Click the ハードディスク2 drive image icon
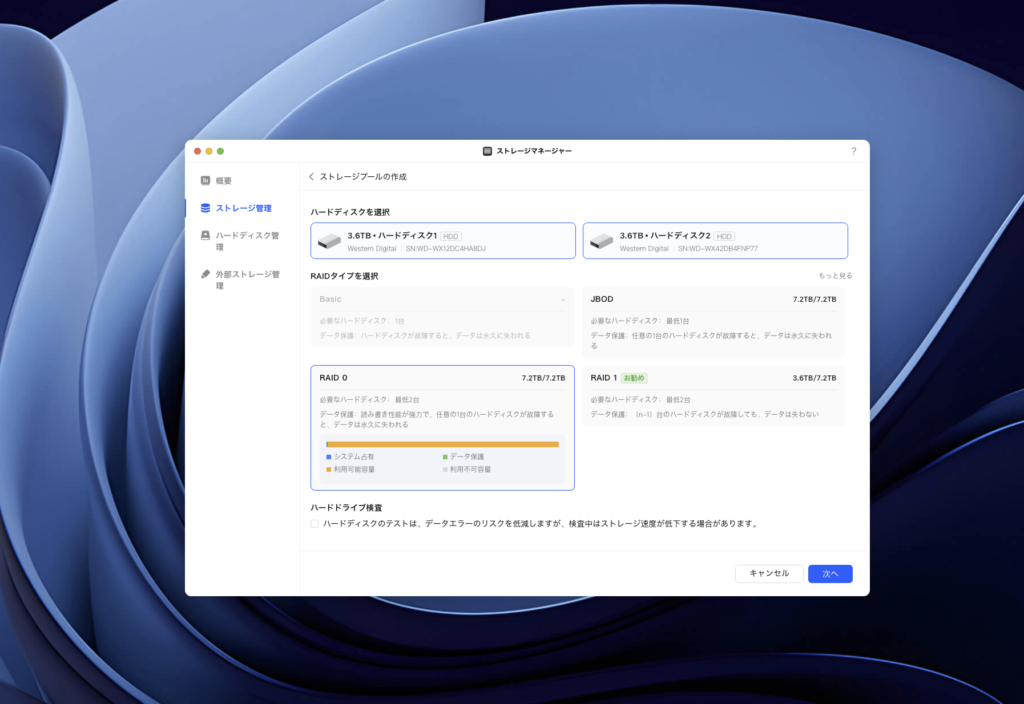The height and width of the screenshot is (704, 1024). coord(601,241)
